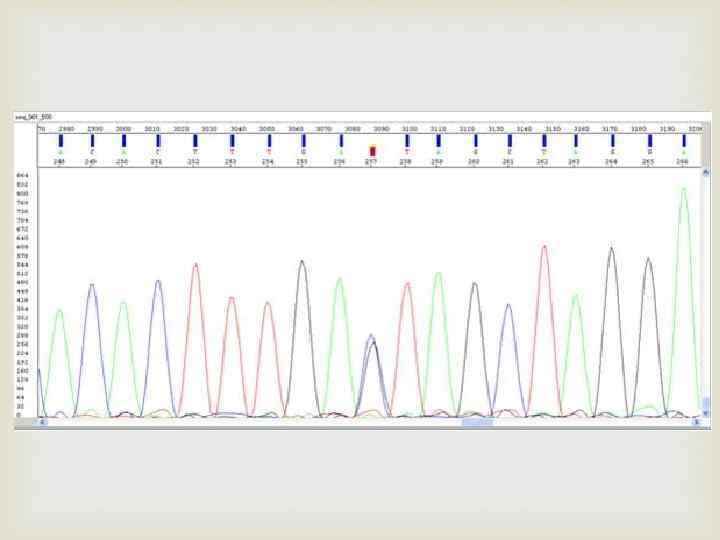
Task: Click the overlapping blue and black double peak
Action: pos(372,376)
